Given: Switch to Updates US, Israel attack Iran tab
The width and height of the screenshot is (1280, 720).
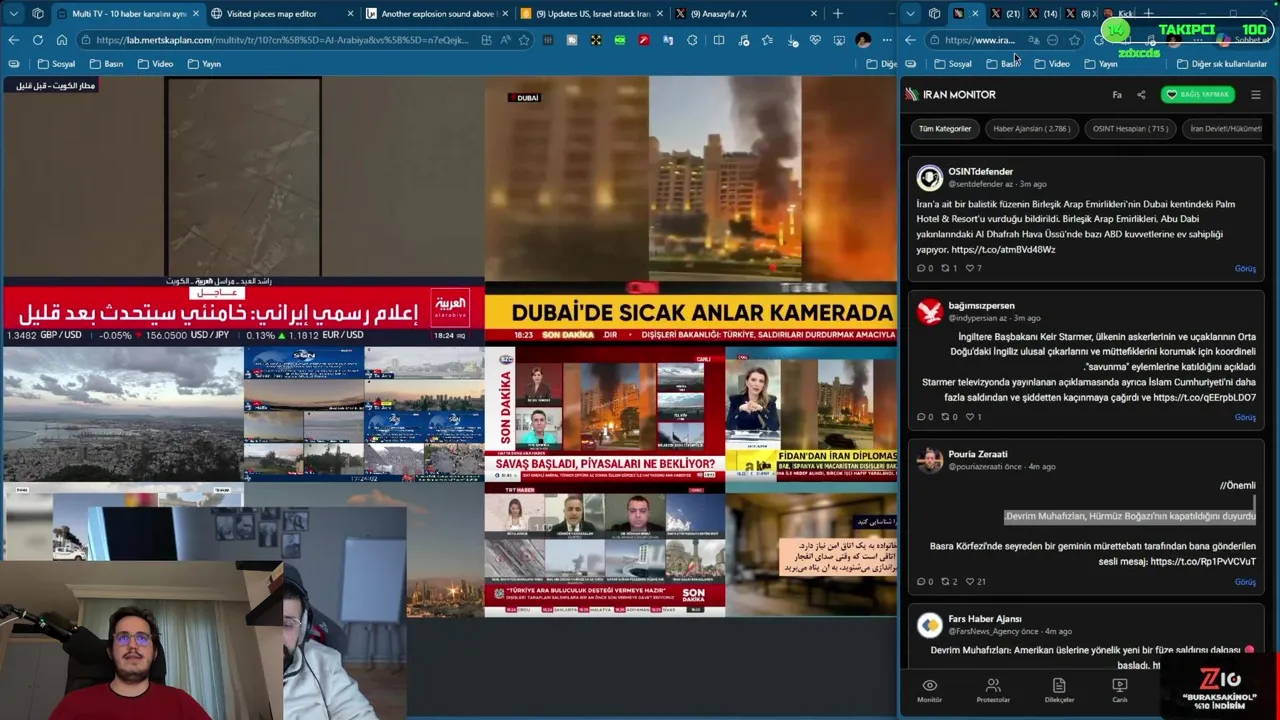Looking at the screenshot, I should 591,14.
